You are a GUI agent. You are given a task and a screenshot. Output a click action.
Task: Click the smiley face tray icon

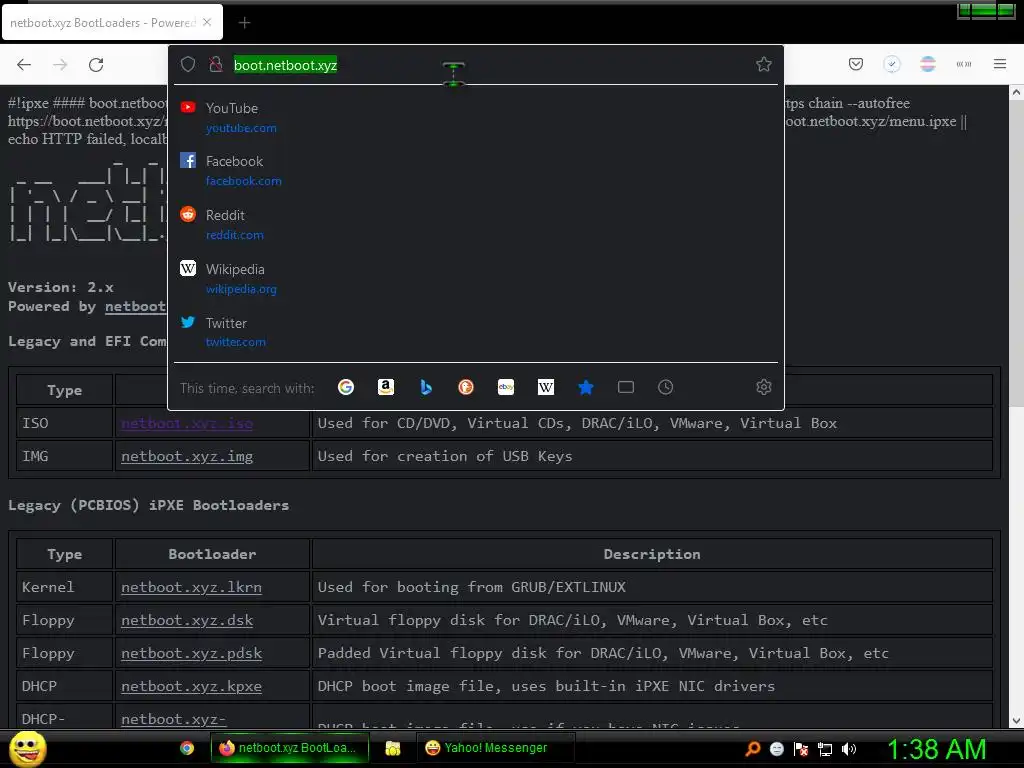pos(776,748)
